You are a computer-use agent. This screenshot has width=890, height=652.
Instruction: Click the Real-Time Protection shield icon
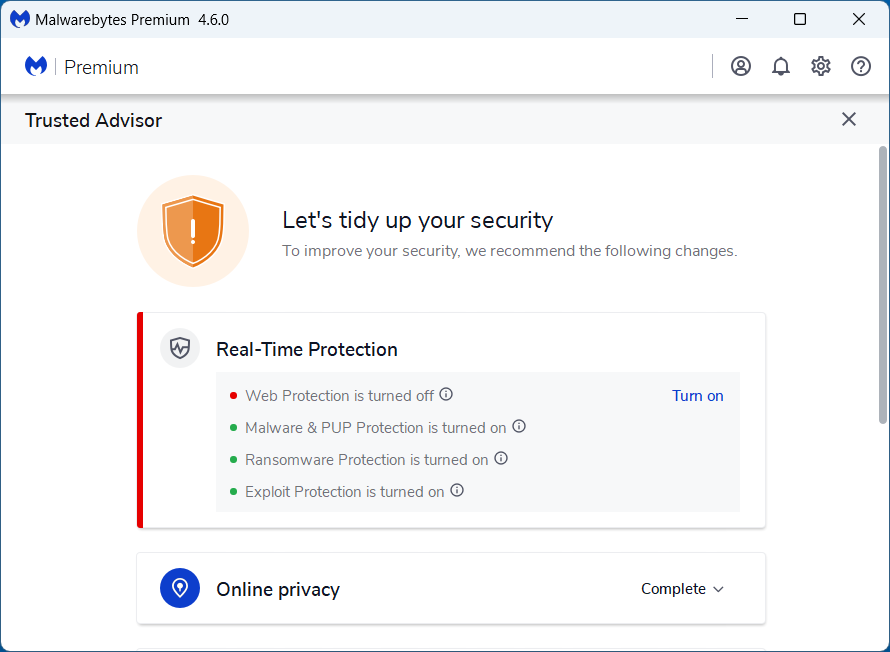point(180,348)
